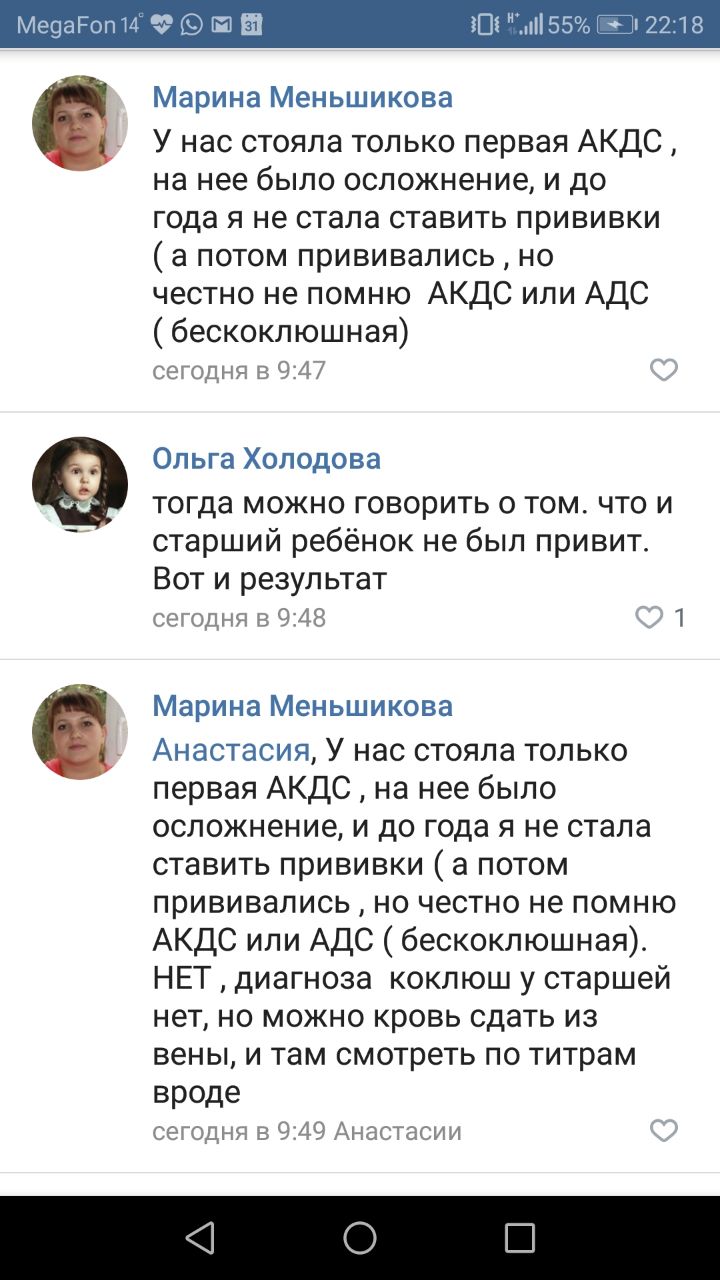
Task: Like Marina's first comment at 9:47
Action: pos(664,370)
